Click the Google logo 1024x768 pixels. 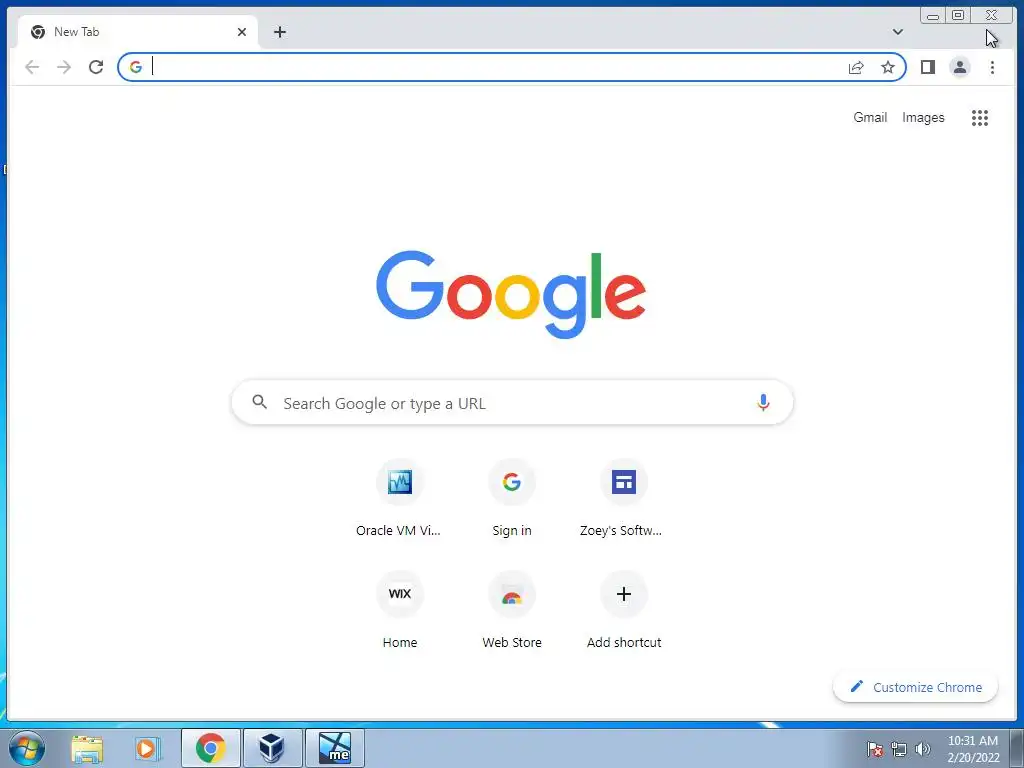(x=511, y=295)
